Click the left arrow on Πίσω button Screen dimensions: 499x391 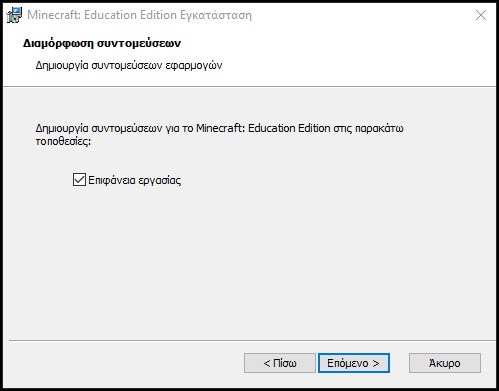[267, 363]
